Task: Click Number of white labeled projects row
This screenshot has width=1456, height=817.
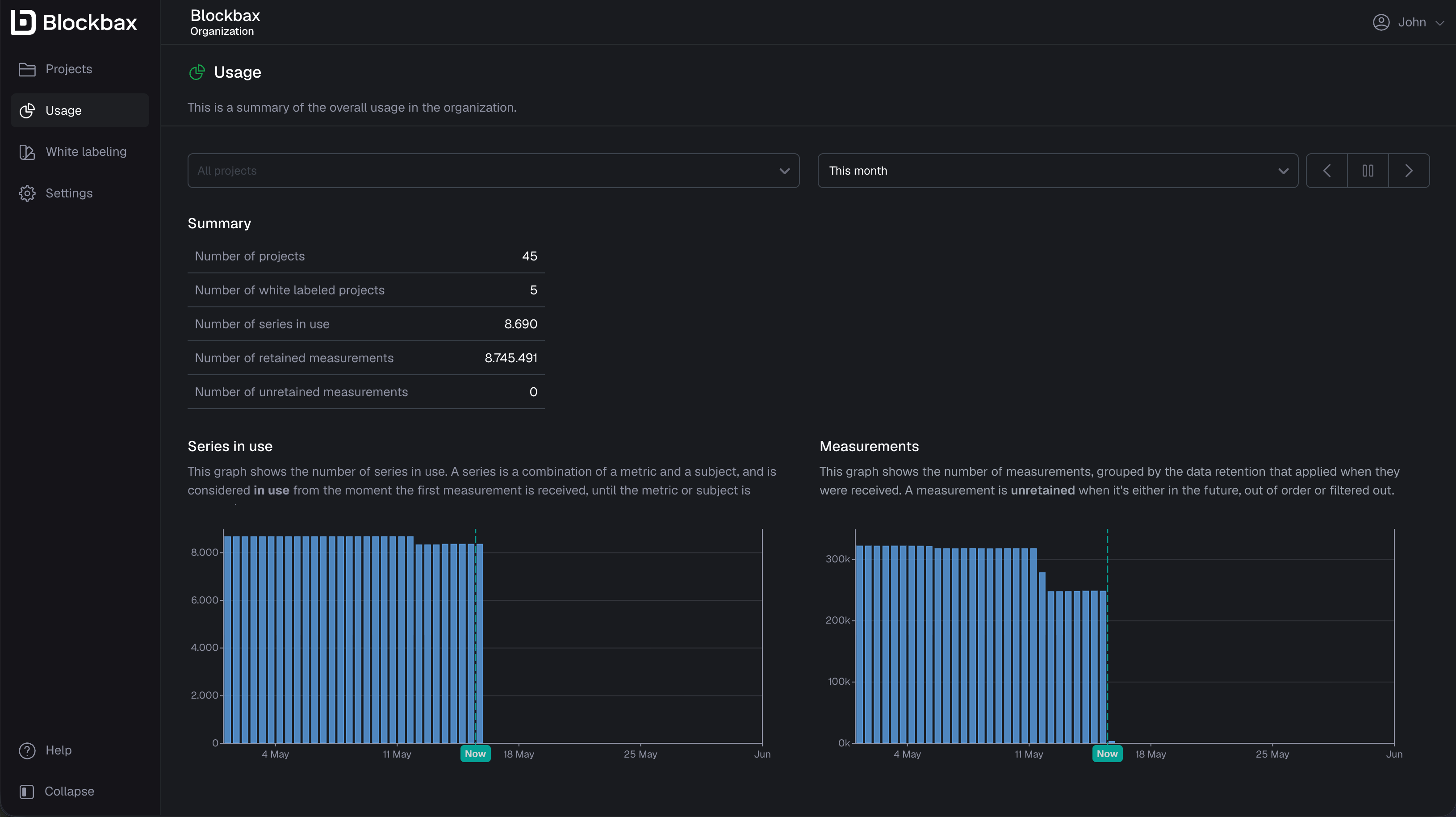Action: (366, 290)
